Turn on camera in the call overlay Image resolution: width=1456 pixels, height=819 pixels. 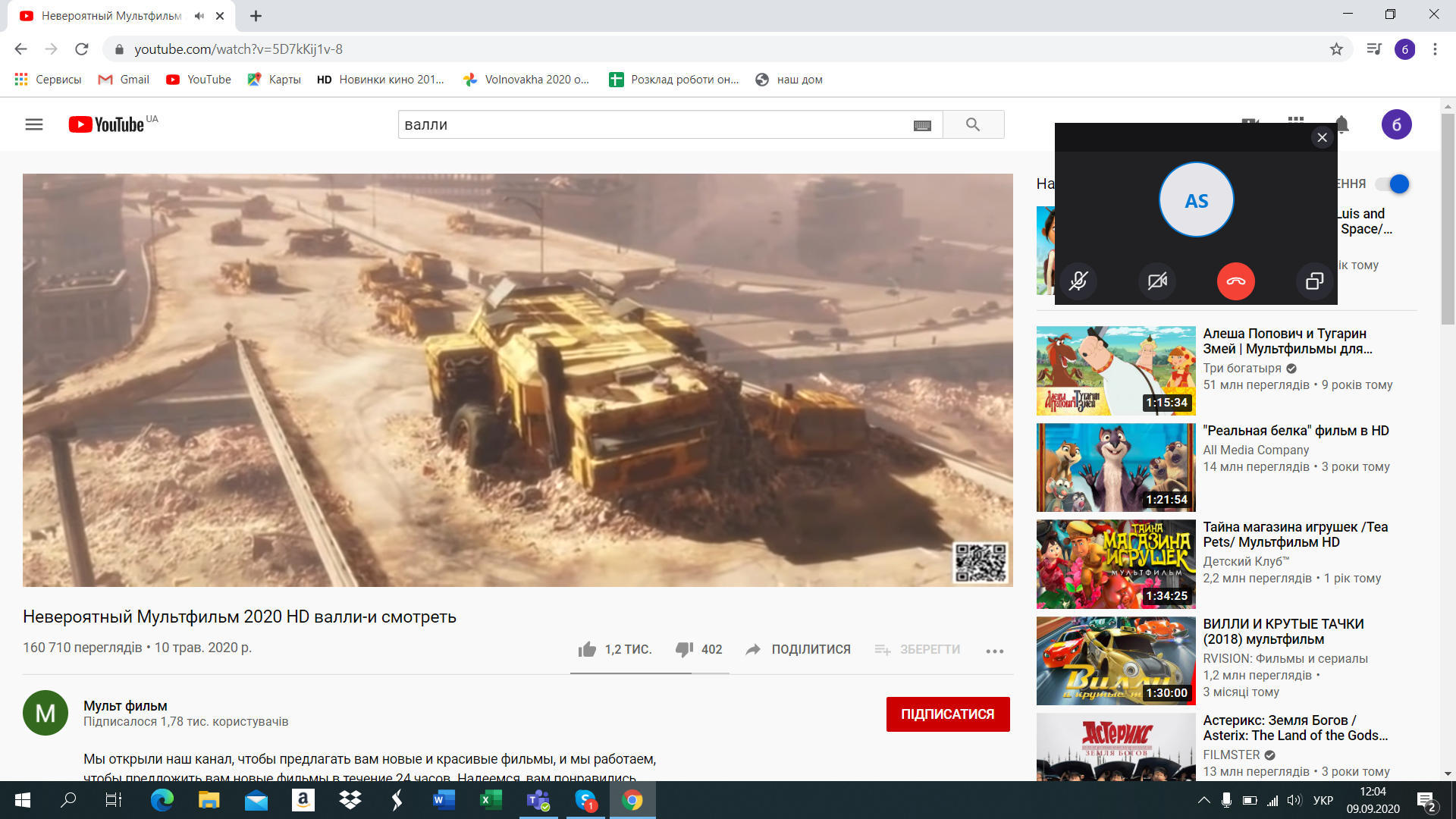[x=1157, y=281]
